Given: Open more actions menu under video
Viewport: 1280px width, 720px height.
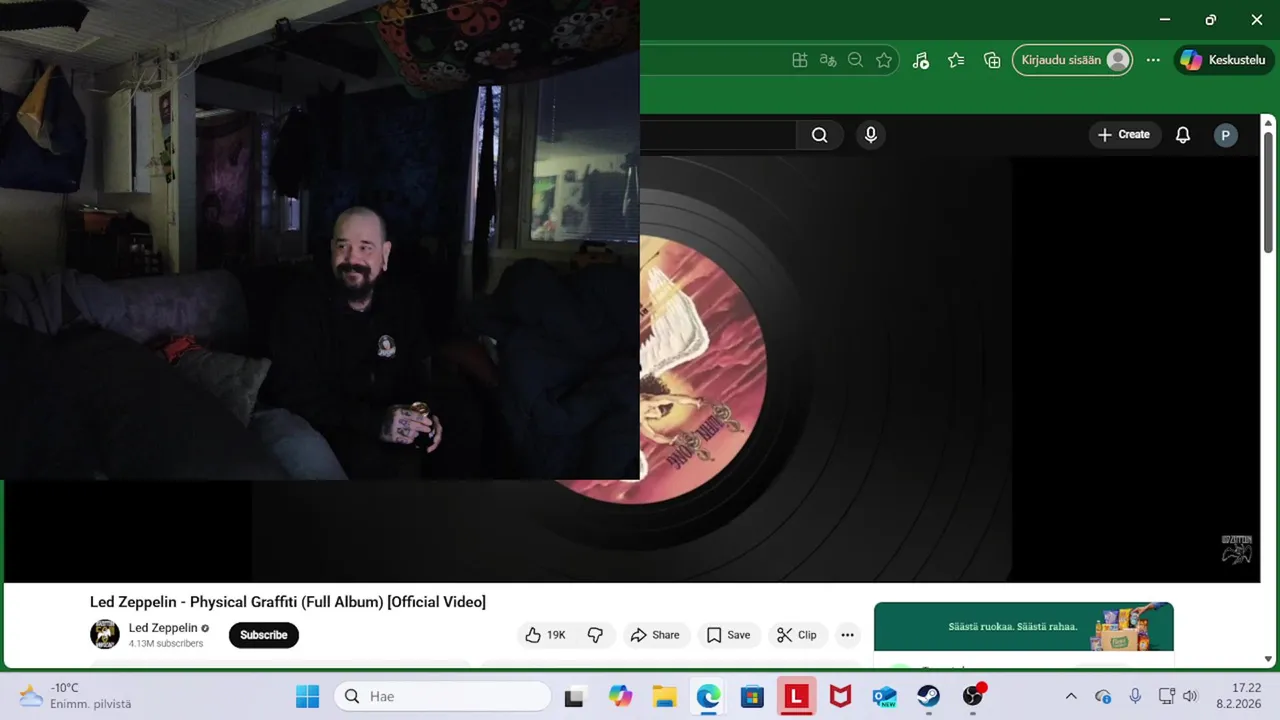Looking at the screenshot, I should pyautogui.click(x=848, y=635).
